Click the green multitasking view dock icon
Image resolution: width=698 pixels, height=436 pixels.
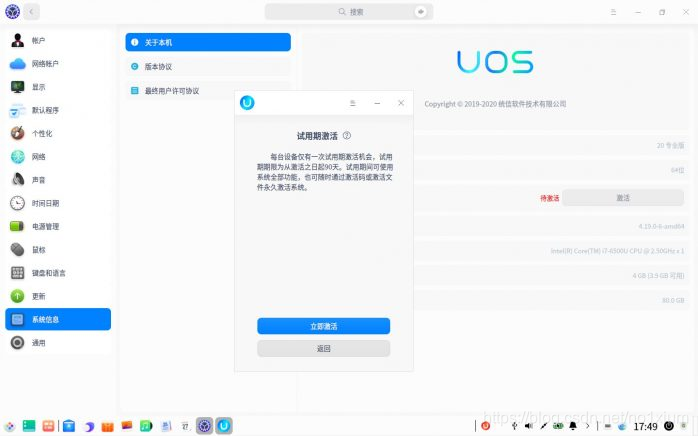pyautogui.click(x=29, y=426)
